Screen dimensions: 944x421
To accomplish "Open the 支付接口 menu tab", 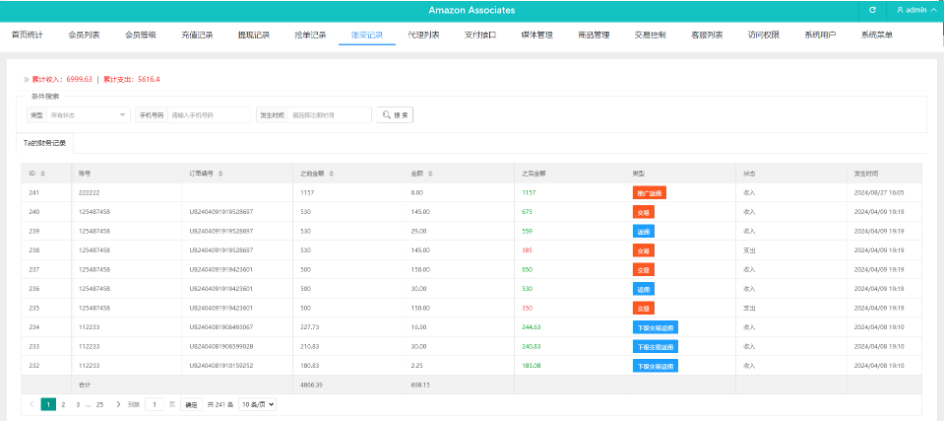I will tap(480, 35).
